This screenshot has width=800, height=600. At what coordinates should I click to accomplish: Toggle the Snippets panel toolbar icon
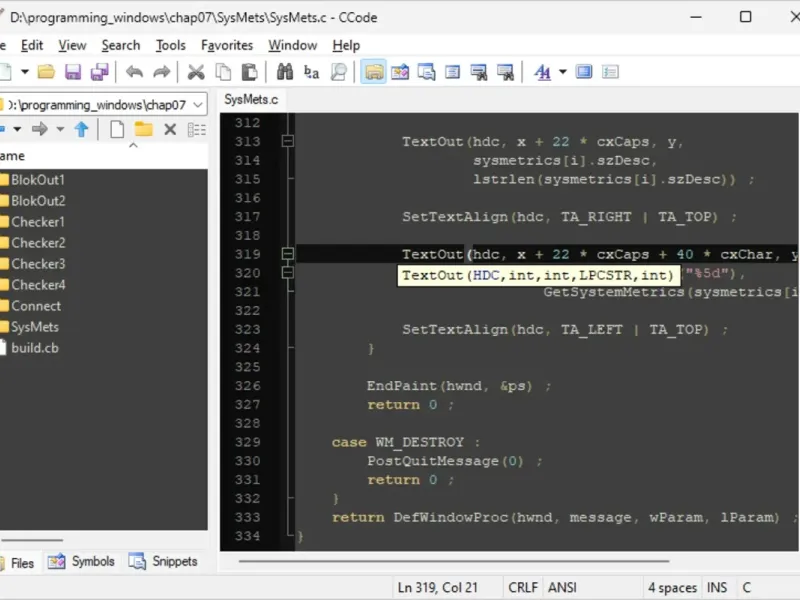pyautogui.click(x=427, y=72)
